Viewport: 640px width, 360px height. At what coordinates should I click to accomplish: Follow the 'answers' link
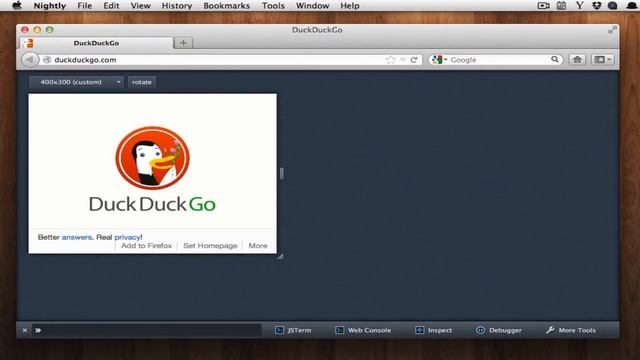pos(77,237)
